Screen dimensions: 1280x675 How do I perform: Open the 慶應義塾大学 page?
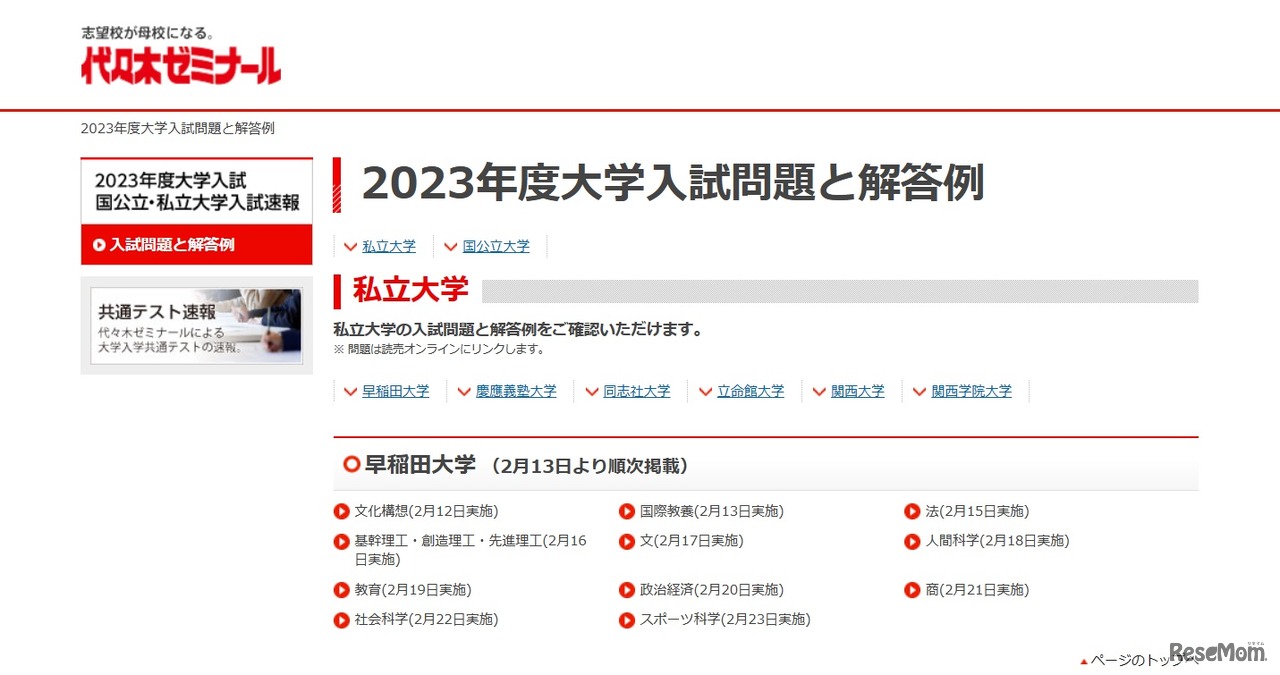[517, 391]
